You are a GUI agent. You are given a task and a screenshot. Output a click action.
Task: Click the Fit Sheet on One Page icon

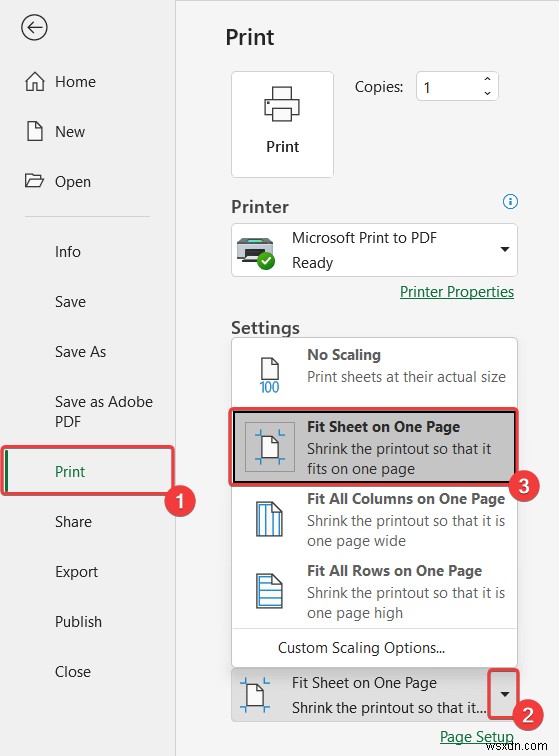[270, 446]
